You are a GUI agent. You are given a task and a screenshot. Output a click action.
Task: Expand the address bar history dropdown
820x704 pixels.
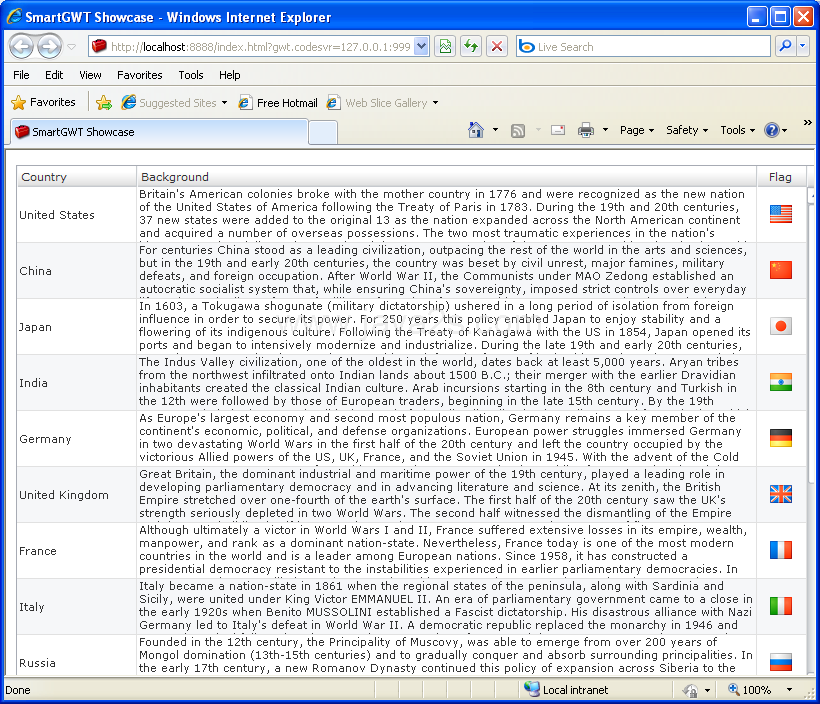tap(421, 47)
